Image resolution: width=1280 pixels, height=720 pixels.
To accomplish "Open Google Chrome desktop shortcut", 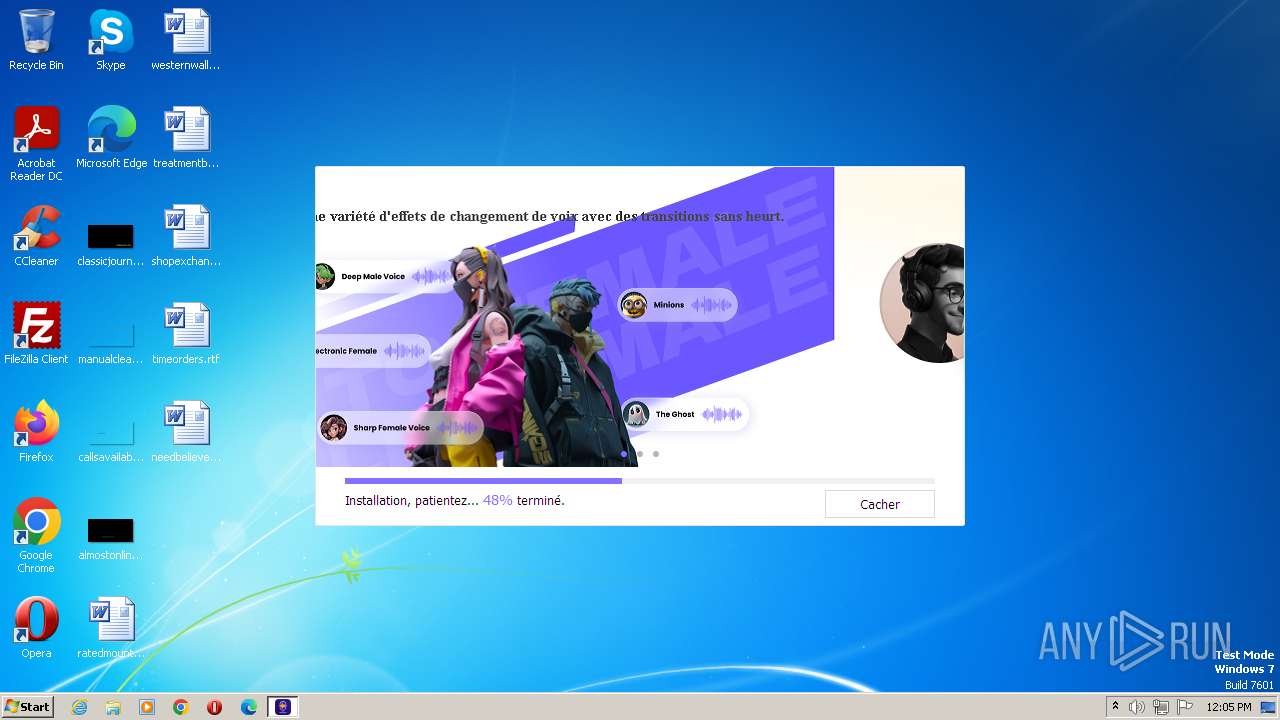I will [x=36, y=536].
